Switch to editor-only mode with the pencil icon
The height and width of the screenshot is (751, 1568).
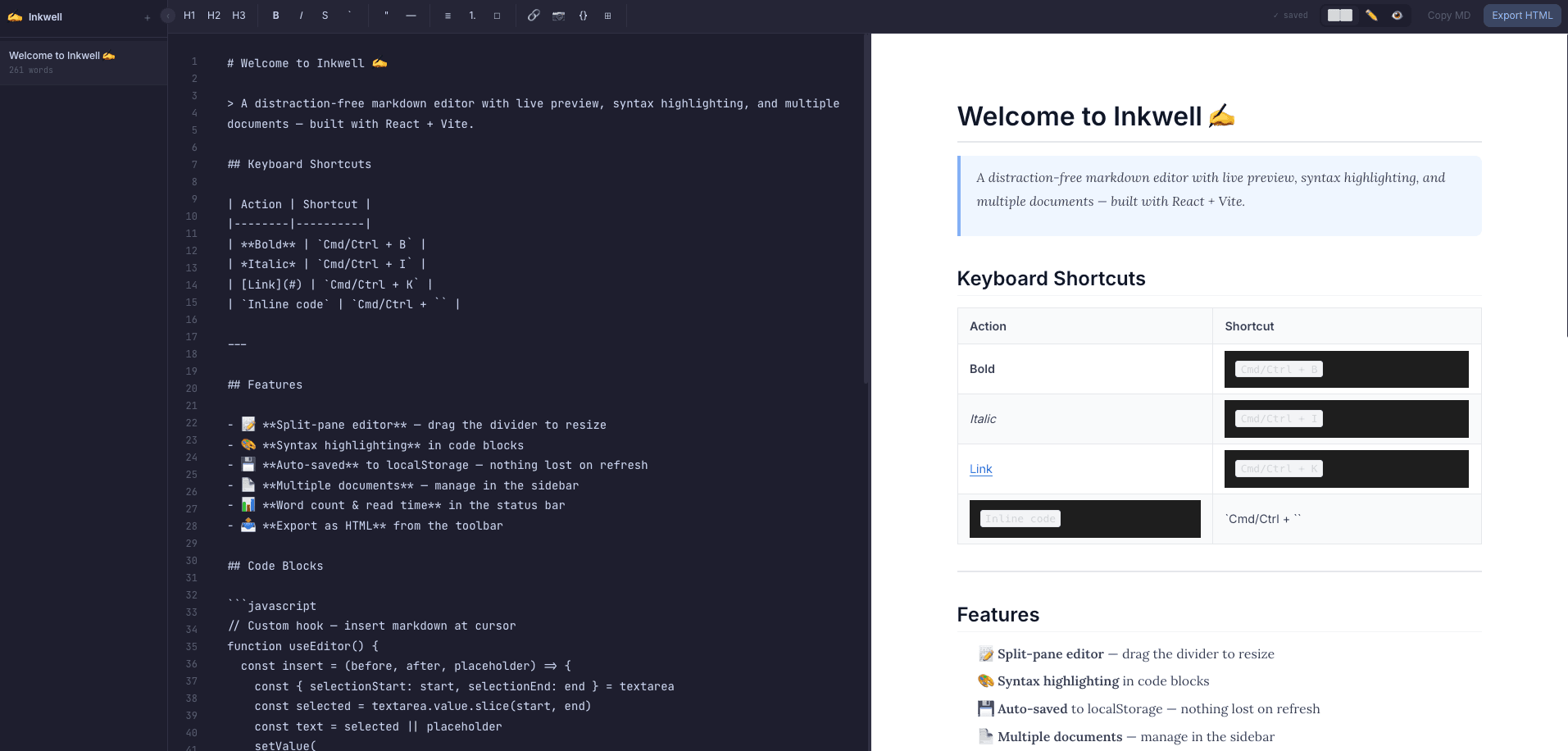[x=1371, y=16]
